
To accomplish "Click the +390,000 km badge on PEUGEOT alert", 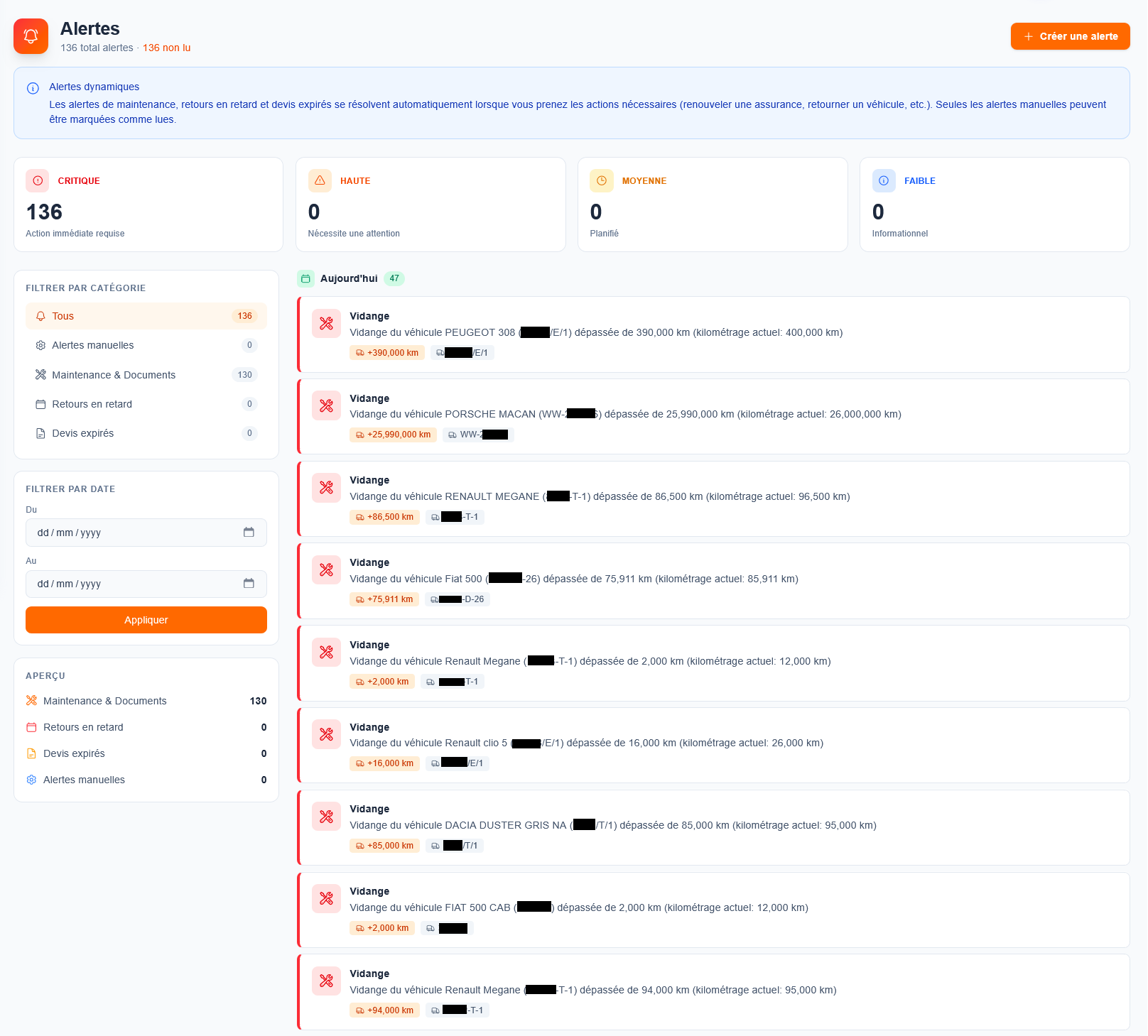I will click(386, 352).
